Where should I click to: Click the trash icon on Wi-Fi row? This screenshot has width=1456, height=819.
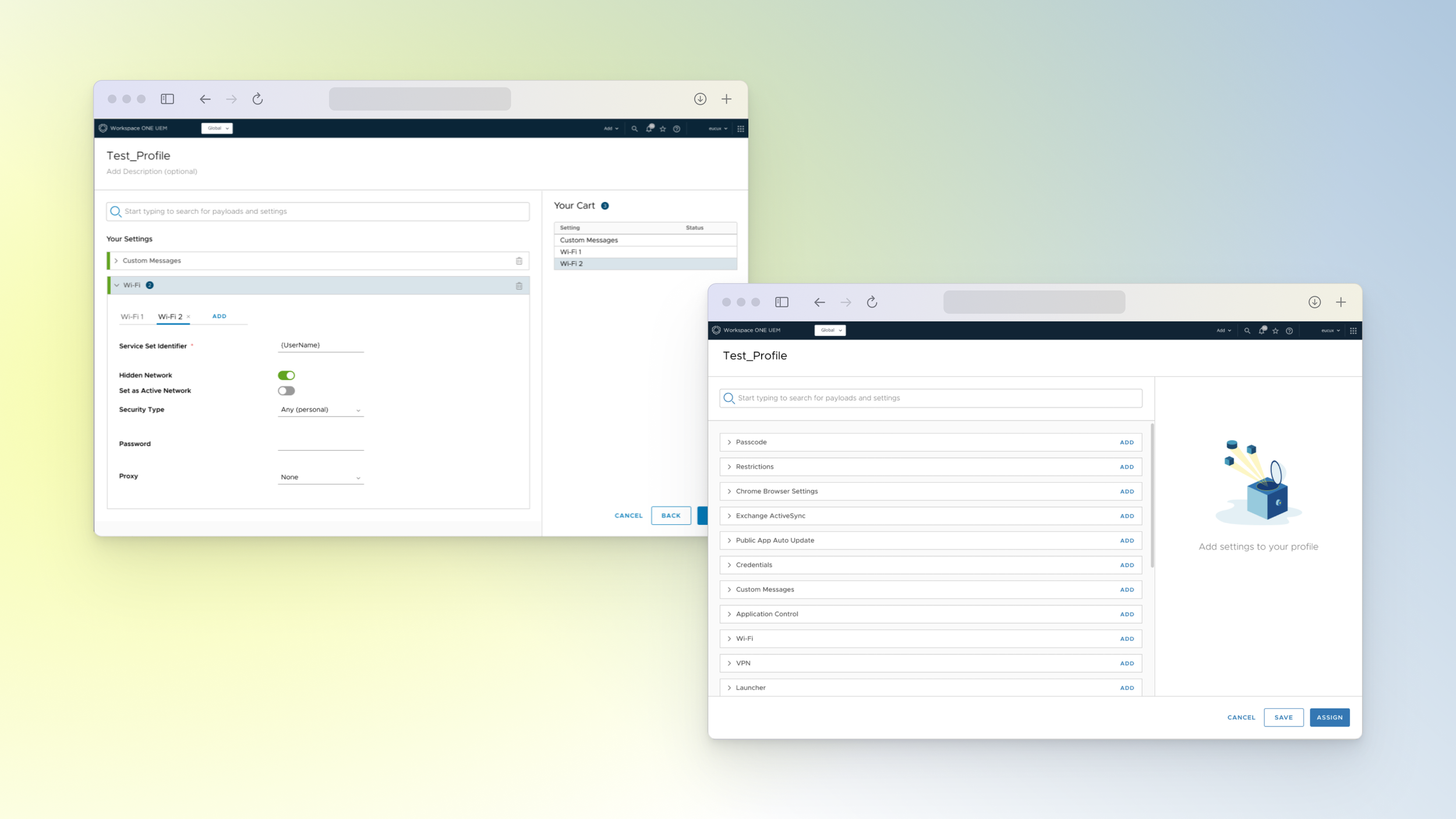(x=519, y=286)
